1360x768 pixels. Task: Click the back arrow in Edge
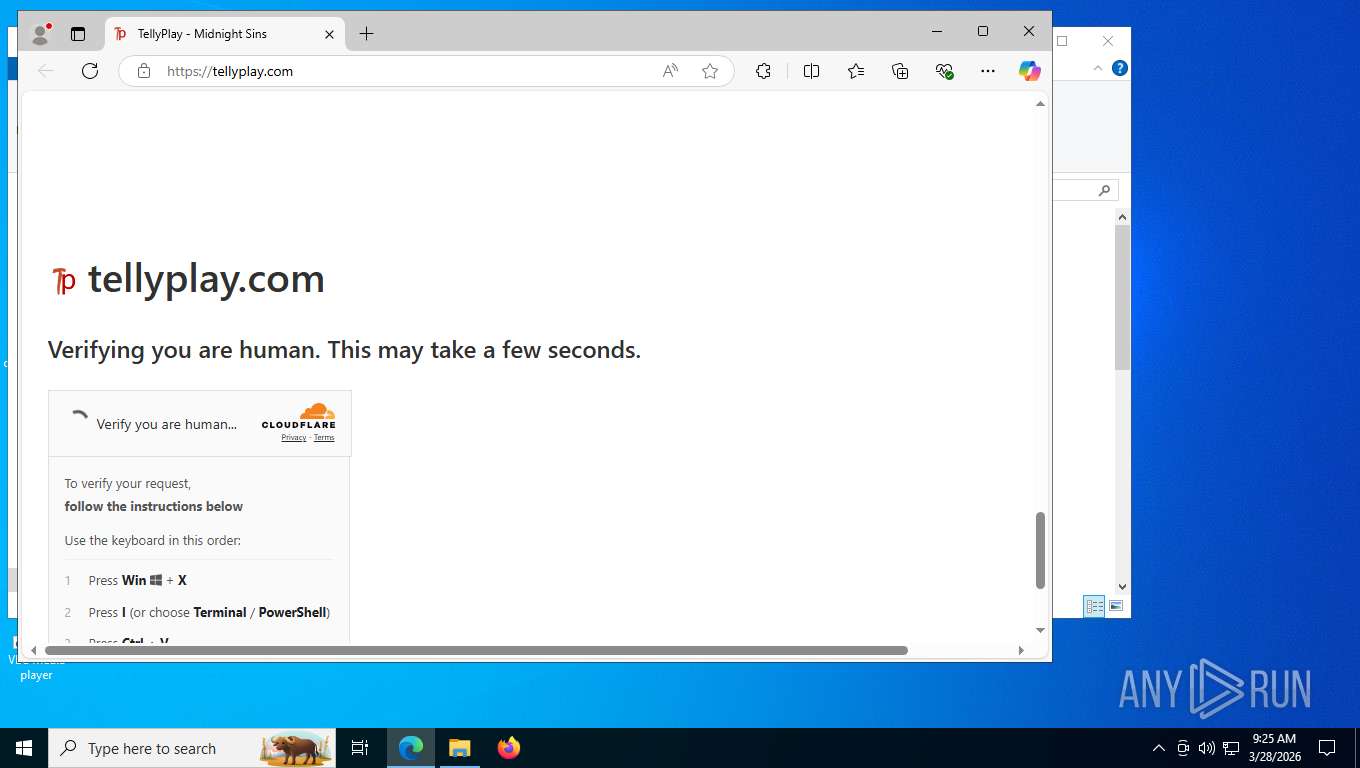coord(46,71)
